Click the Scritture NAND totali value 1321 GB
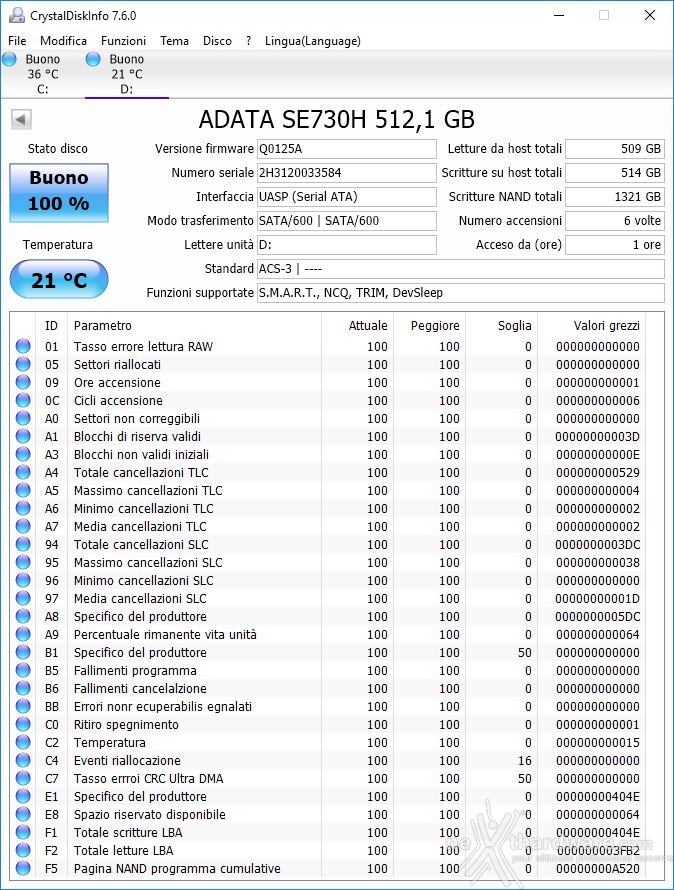Screen dimensions: 674x890 pyautogui.click(x=614, y=197)
